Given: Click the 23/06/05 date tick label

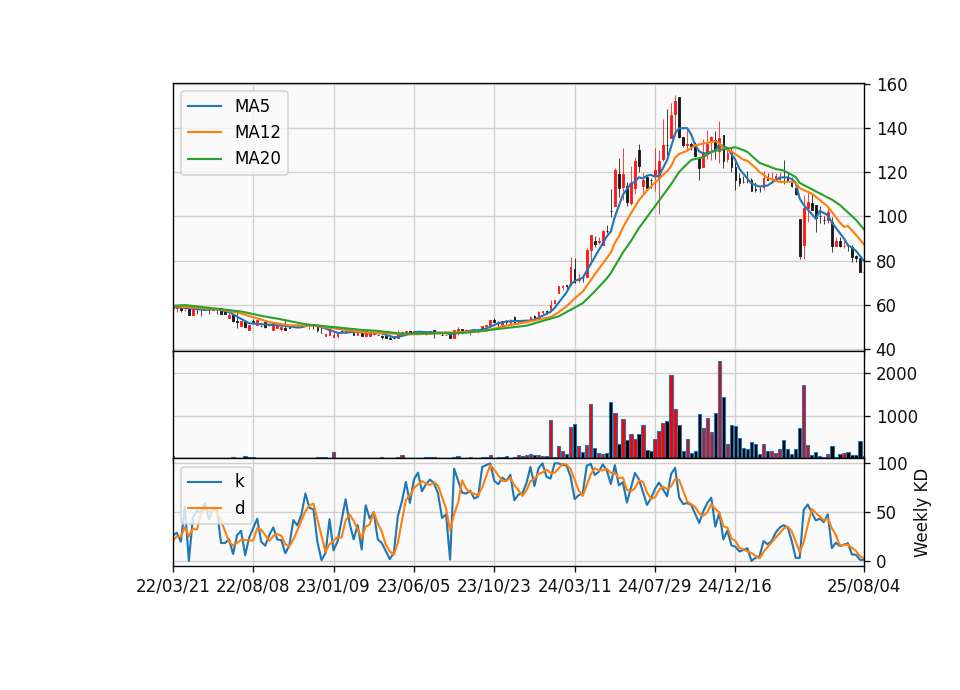Looking at the screenshot, I should coord(413,586).
